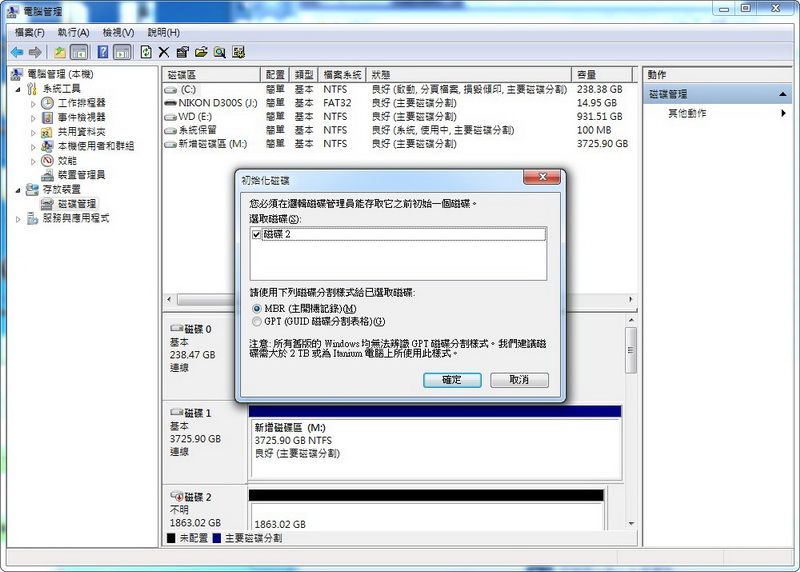Viewport: 800px width, 572px height.
Task: Click the 存放裝置 storage icon
Action: pos(32,189)
